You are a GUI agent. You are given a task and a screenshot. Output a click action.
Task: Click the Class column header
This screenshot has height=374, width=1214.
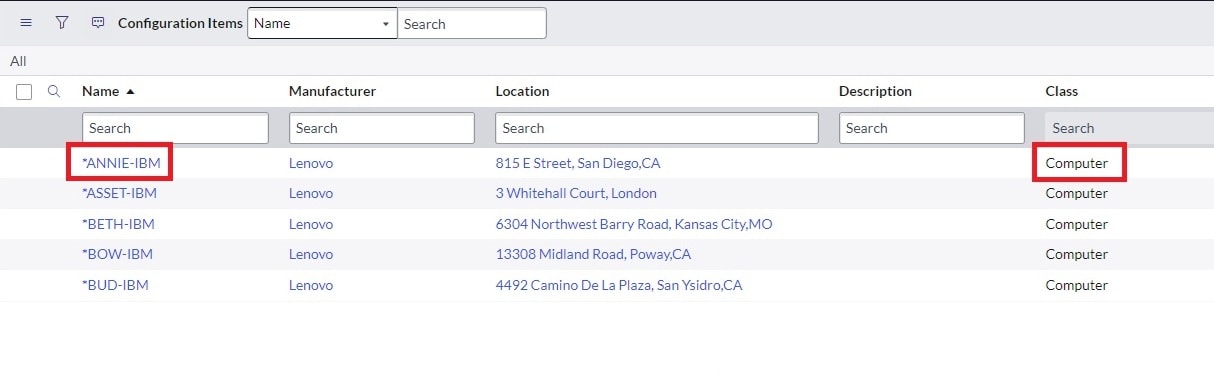(1061, 91)
